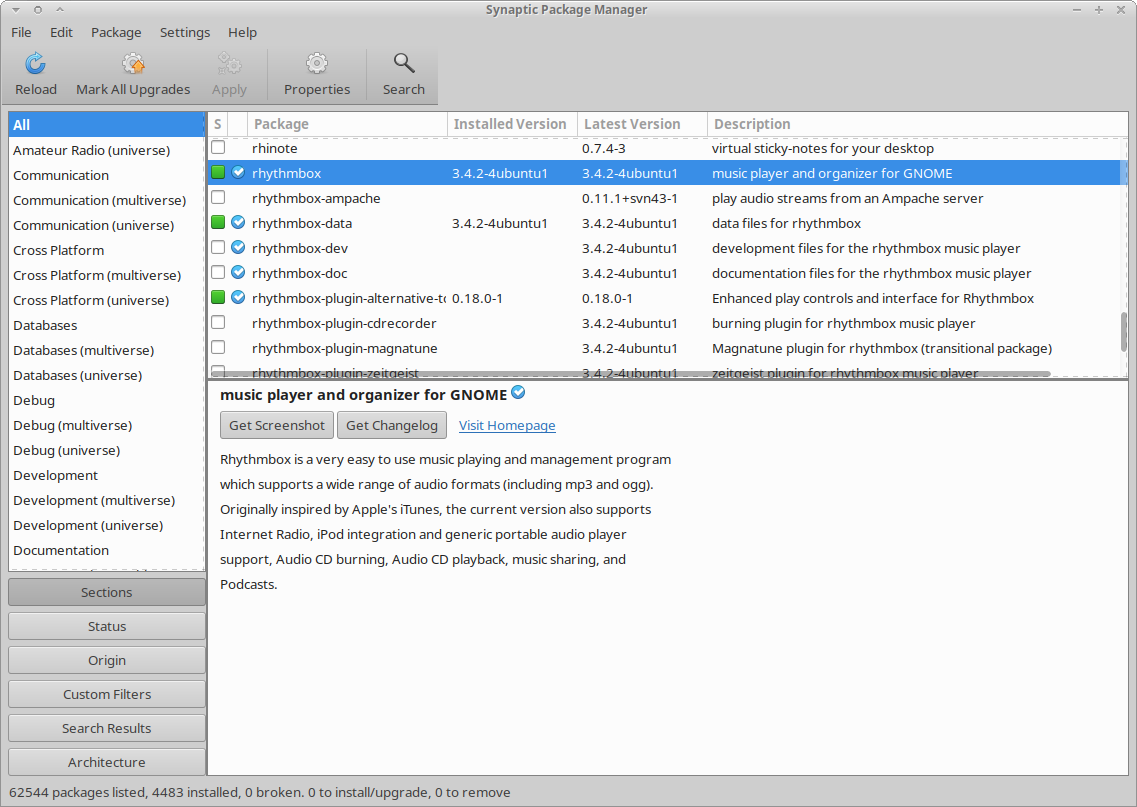This screenshot has width=1137, height=807.
Task: Select the Documentation section
Action: click(x=107, y=550)
